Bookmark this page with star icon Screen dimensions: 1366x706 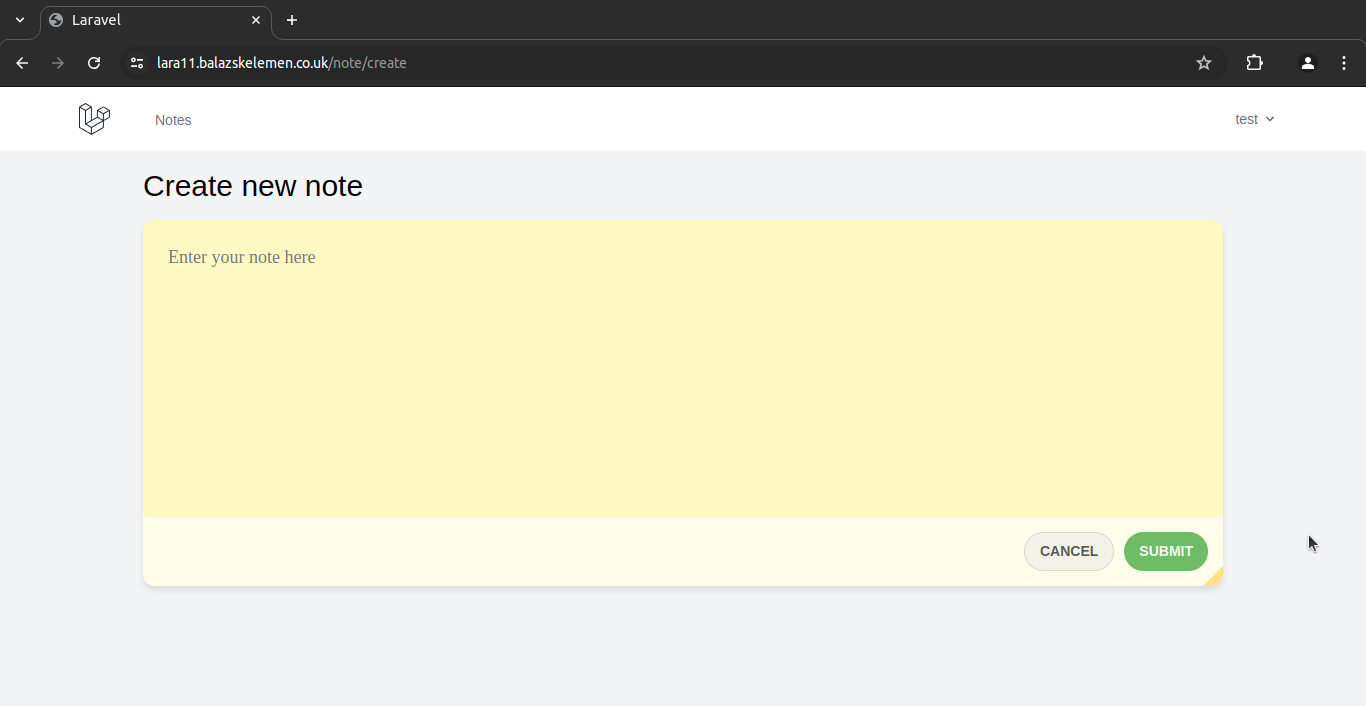[1204, 63]
